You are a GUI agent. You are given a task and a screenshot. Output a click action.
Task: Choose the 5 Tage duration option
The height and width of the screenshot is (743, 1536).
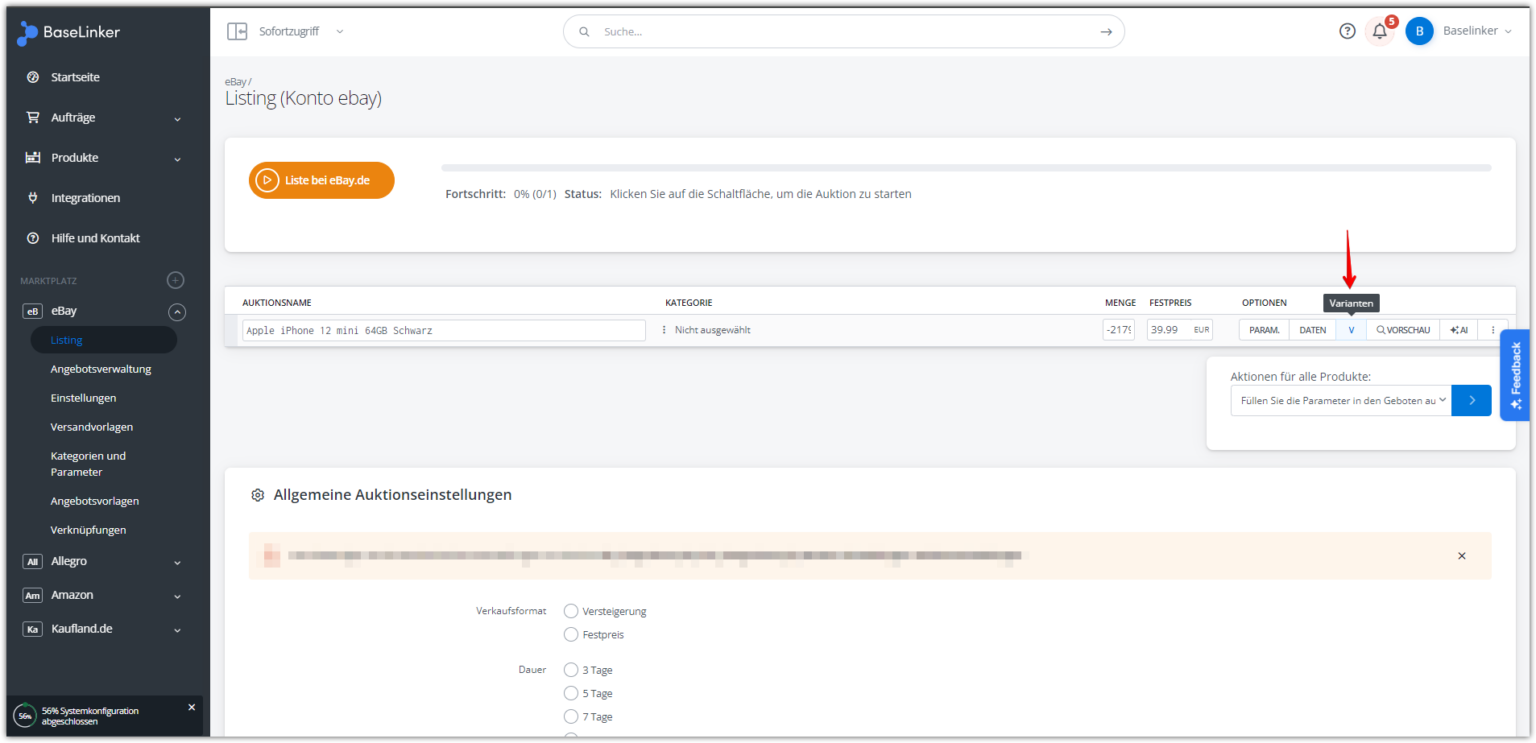[571, 693]
